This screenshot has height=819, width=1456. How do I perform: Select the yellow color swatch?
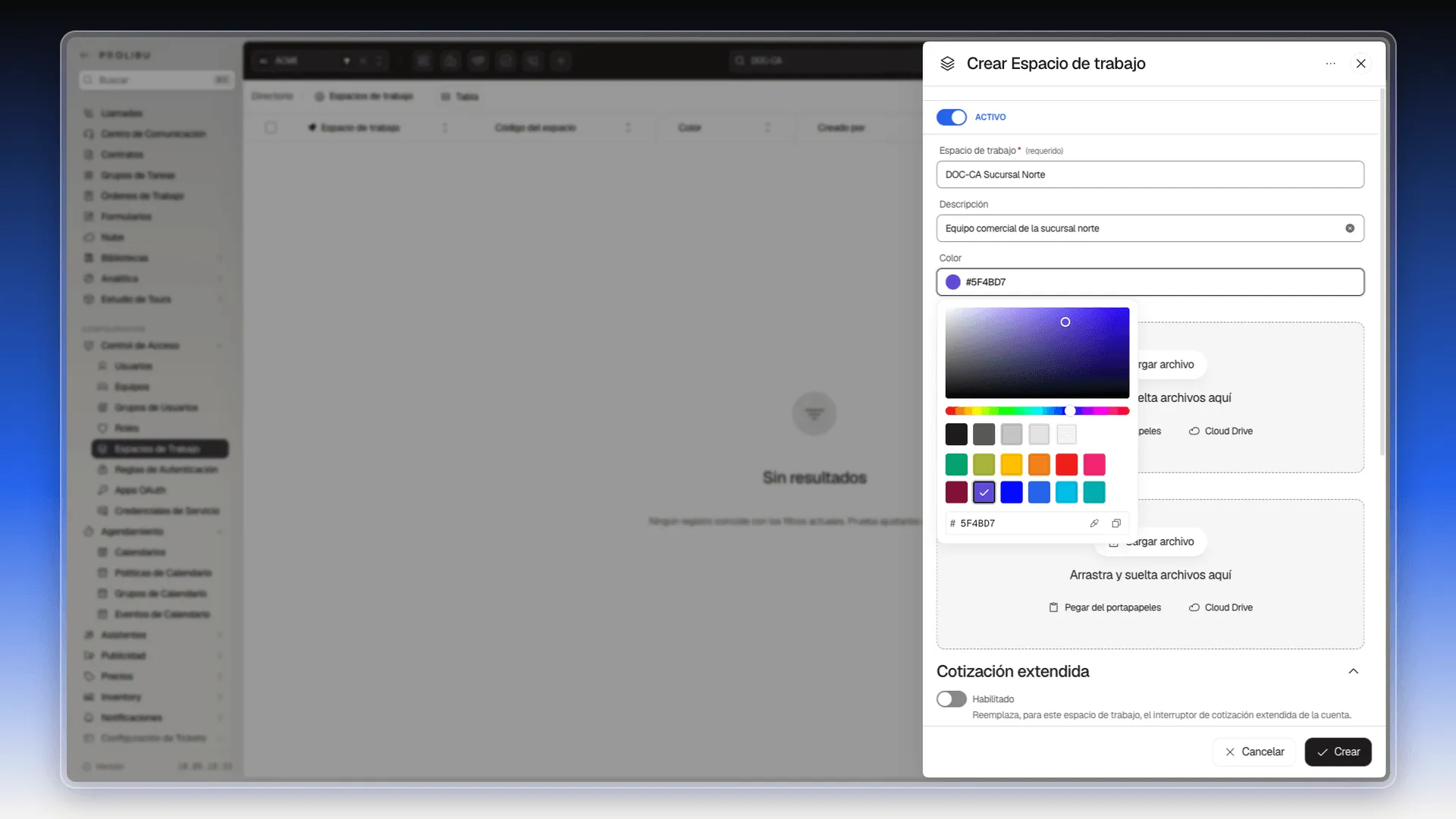1012,464
